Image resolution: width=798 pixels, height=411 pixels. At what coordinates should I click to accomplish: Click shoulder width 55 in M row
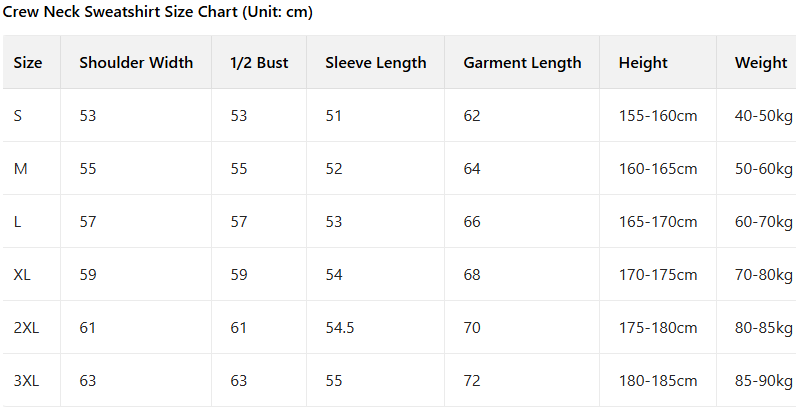coord(88,169)
